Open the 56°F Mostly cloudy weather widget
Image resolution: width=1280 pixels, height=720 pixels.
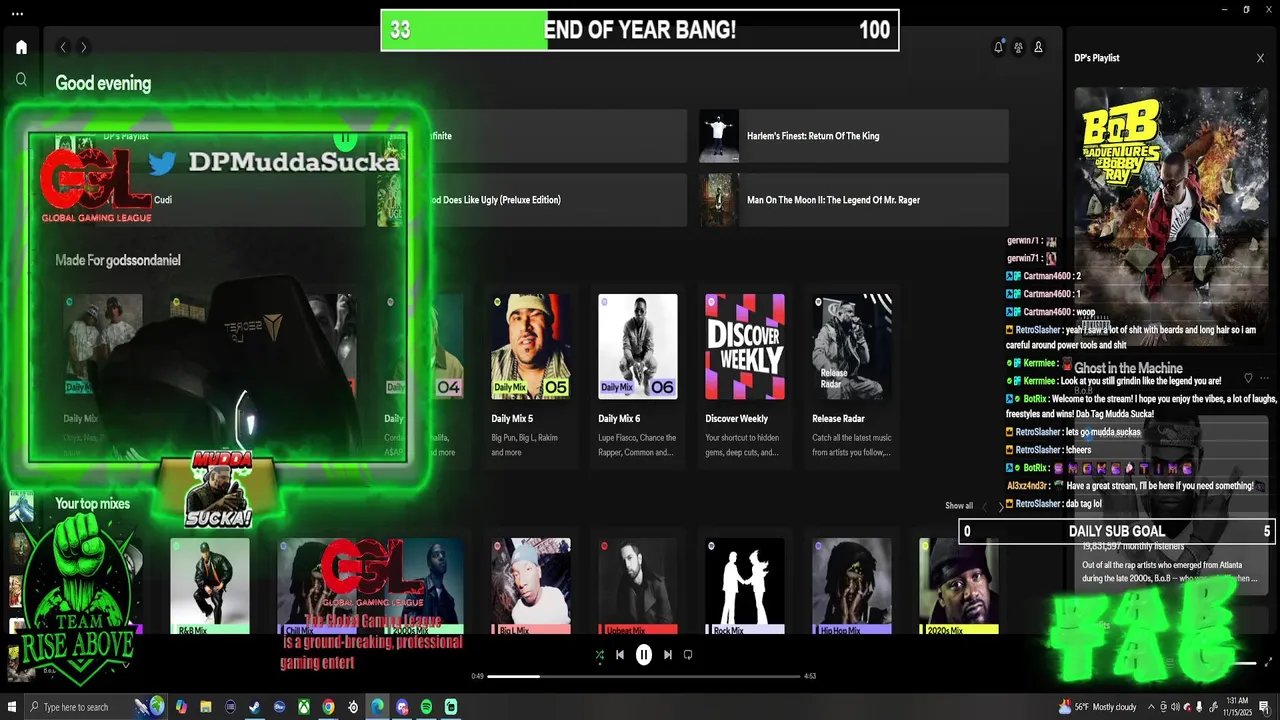[1097, 707]
